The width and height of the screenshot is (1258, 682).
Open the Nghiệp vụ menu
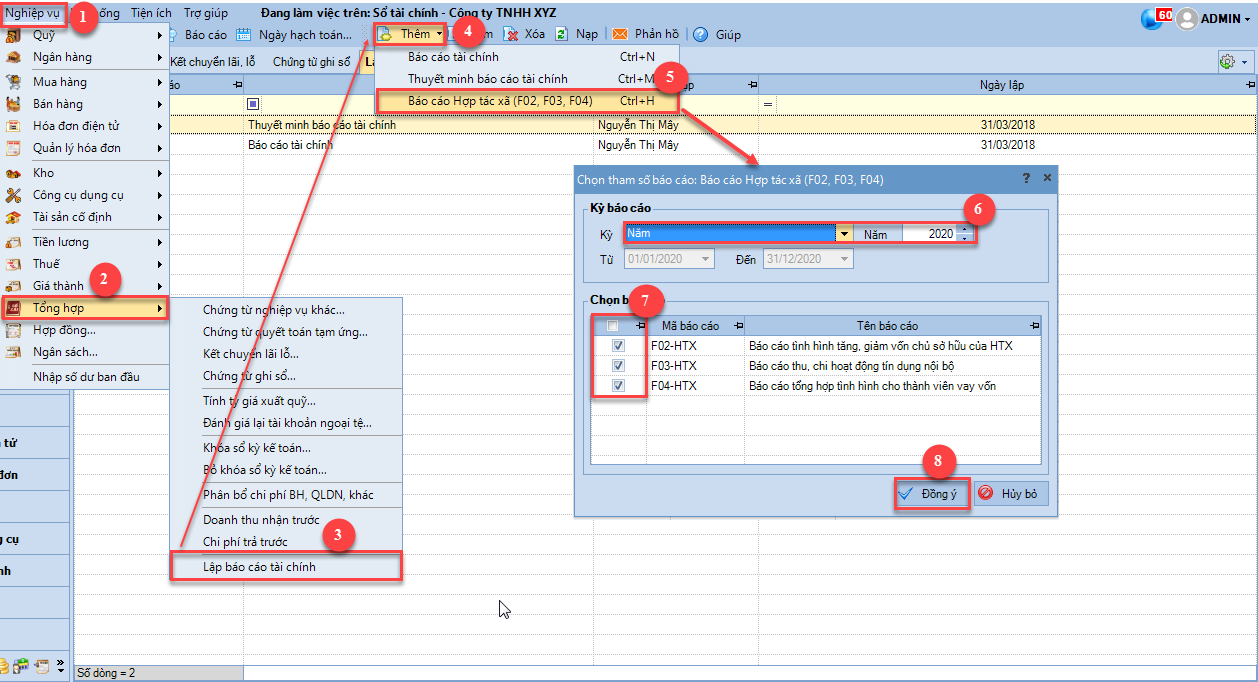[x=32, y=13]
